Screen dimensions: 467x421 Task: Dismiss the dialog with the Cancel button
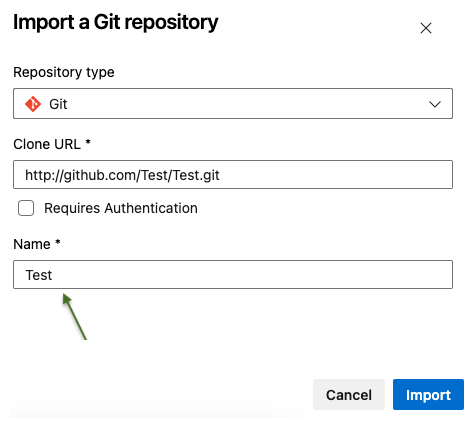pos(349,394)
